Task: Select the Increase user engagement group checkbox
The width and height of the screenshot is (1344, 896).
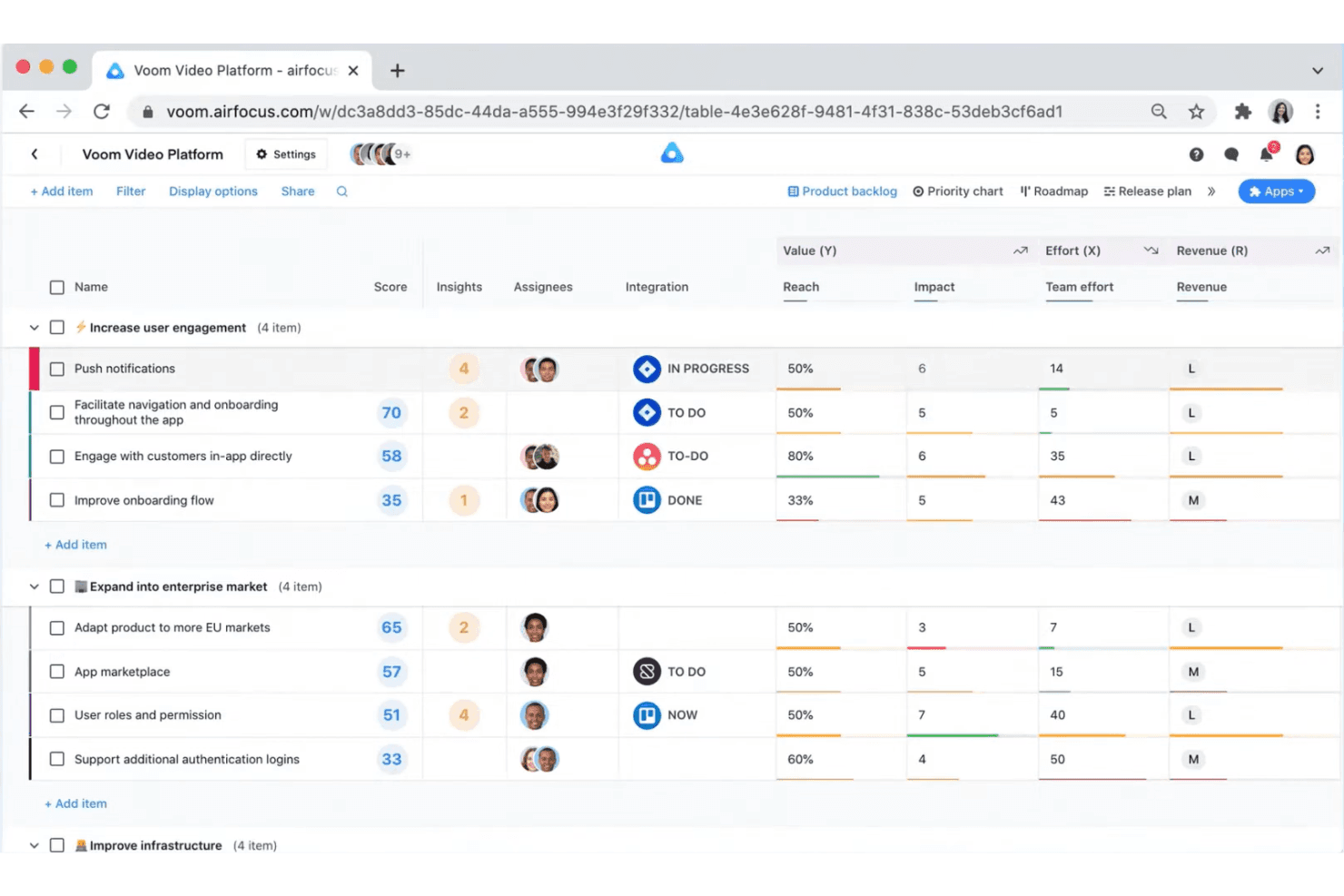Action: [x=57, y=328]
